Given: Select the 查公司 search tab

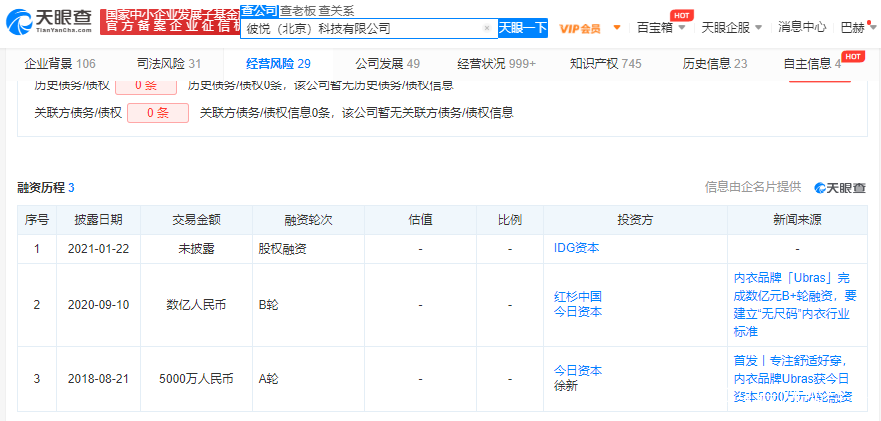Looking at the screenshot, I should (259, 11).
